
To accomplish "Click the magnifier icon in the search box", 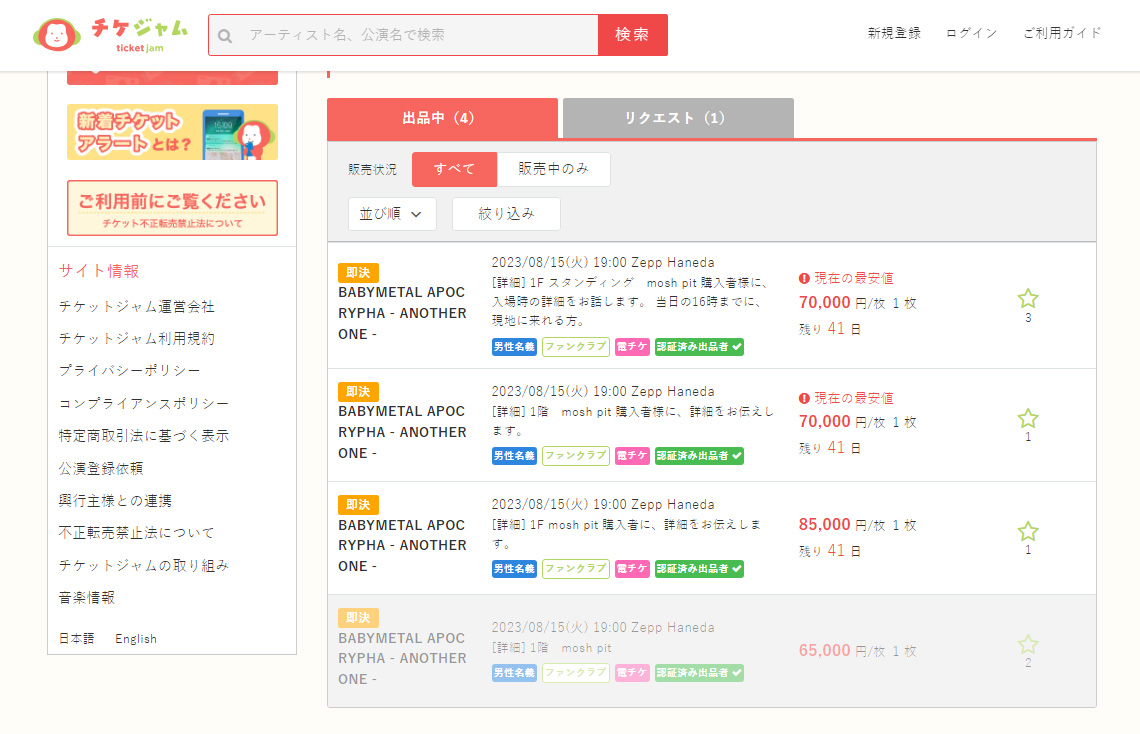I will coord(225,36).
